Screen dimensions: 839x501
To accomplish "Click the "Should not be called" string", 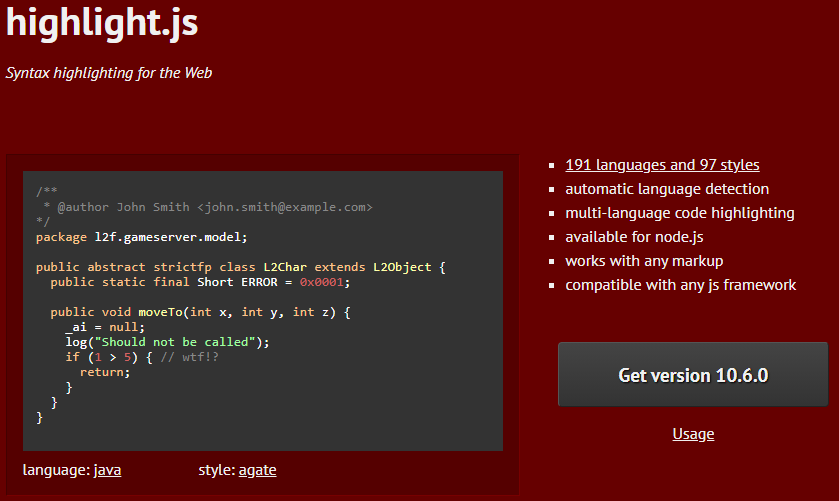I will [x=175, y=342].
